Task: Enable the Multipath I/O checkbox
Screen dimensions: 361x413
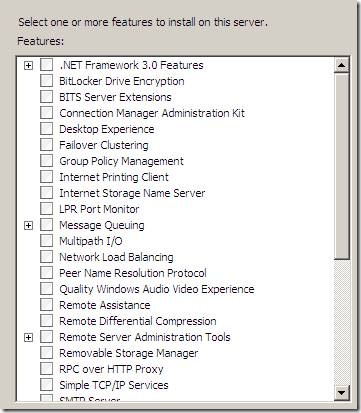Action: 46,241
